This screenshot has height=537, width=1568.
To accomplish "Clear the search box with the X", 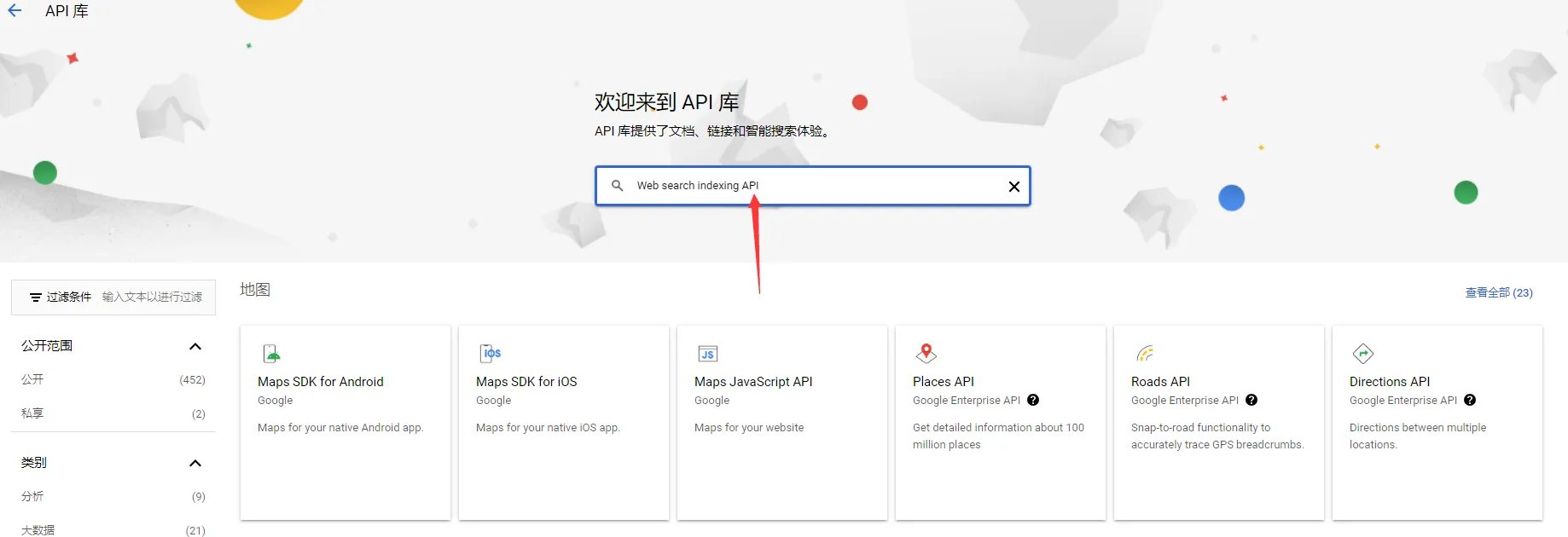I will click(1014, 187).
